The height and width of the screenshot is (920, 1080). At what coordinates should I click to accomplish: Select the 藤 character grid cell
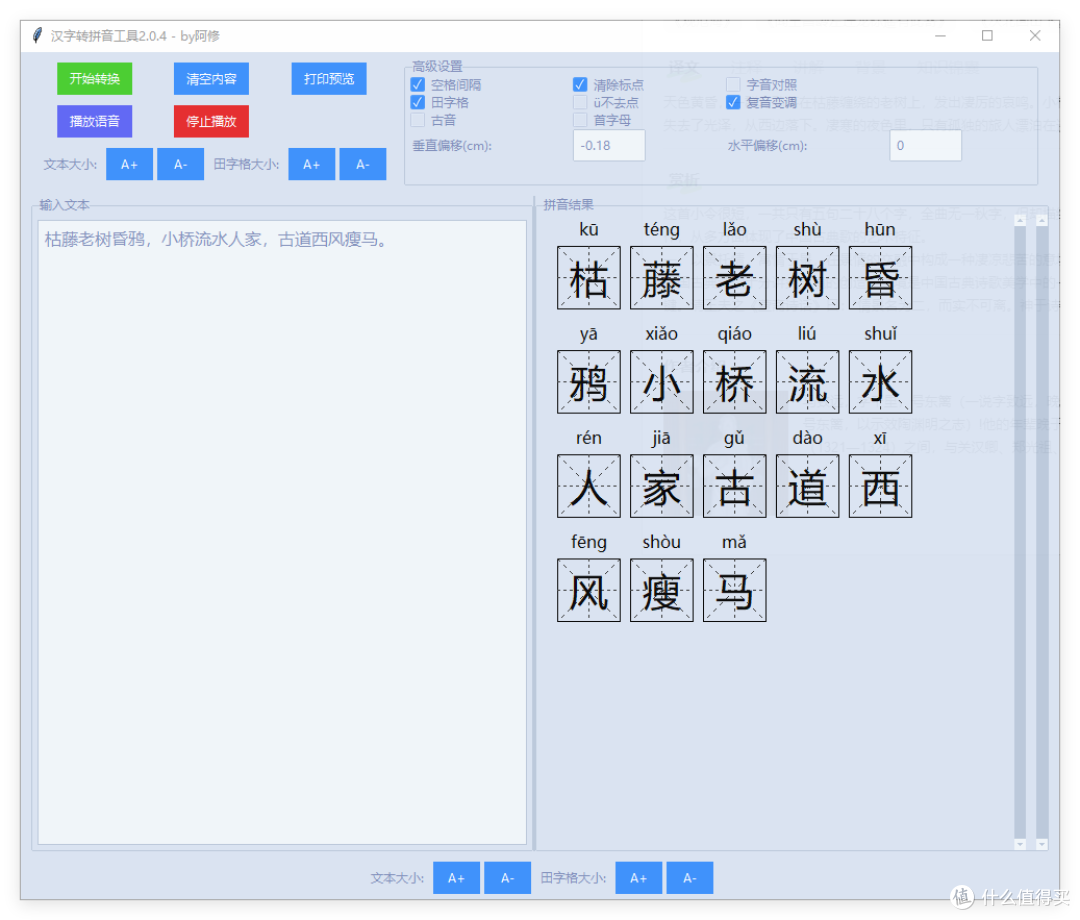click(662, 278)
